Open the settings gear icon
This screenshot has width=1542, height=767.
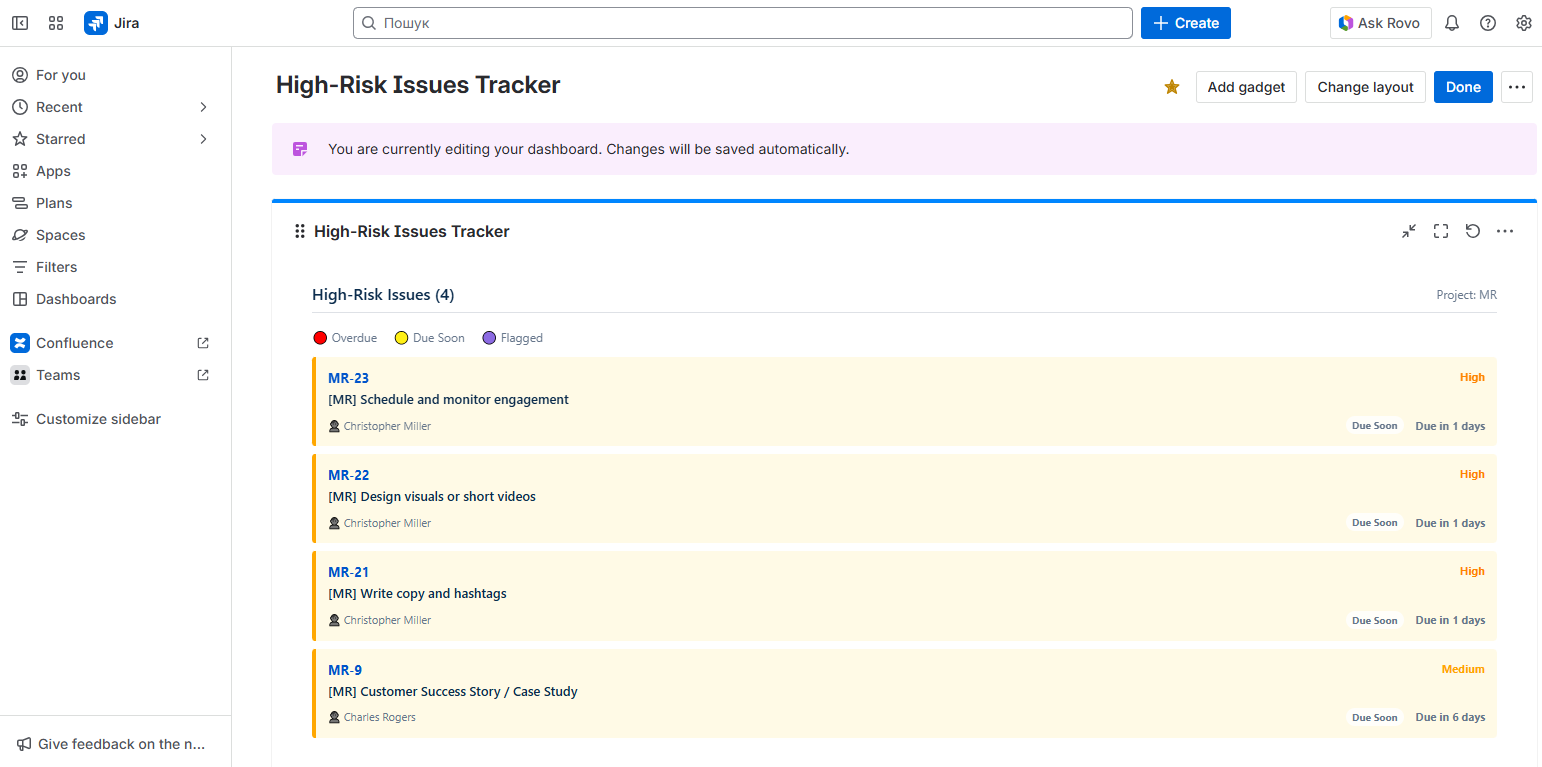point(1524,23)
